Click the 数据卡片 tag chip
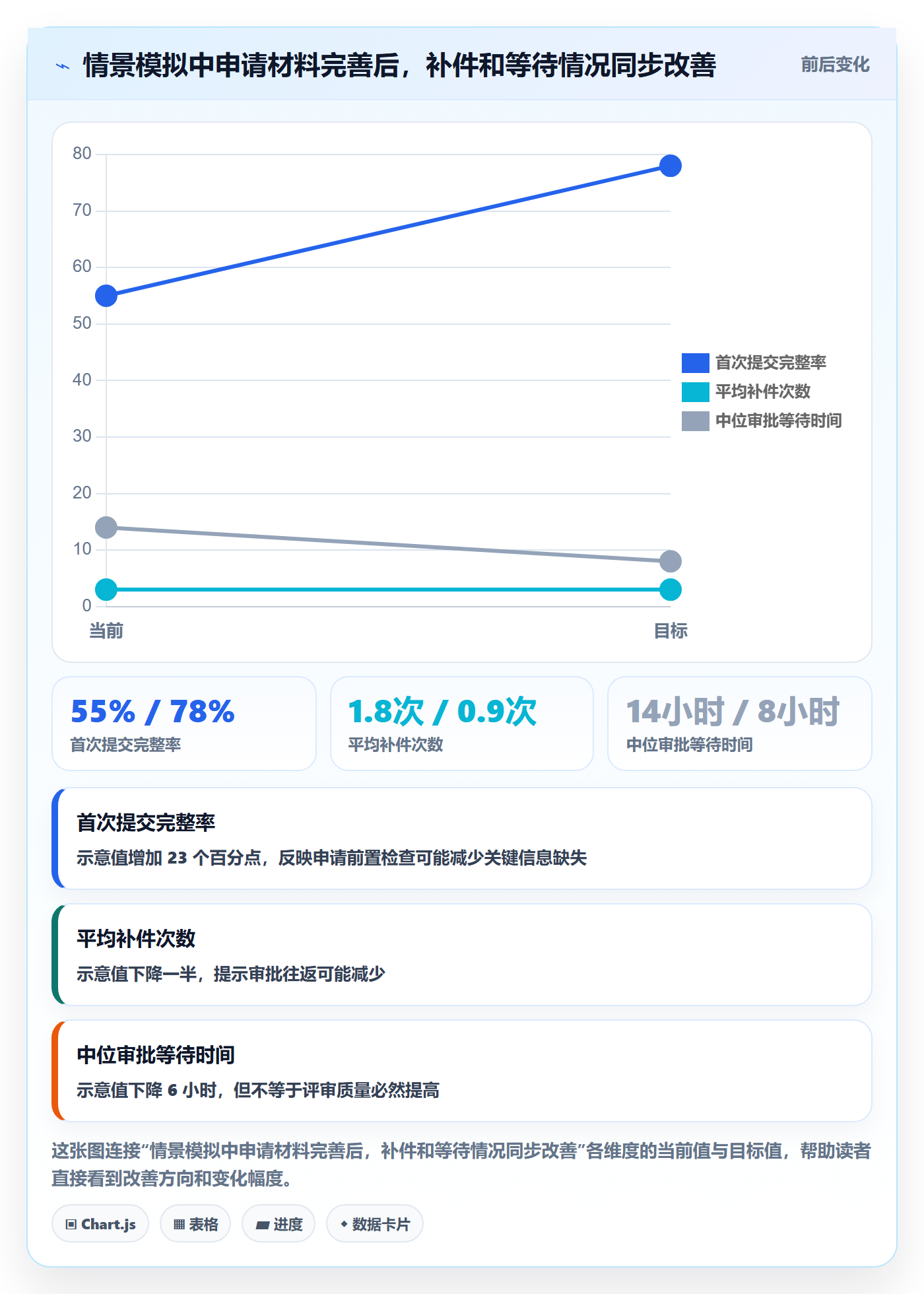Viewport: 924px width, 1294px height. click(x=375, y=1224)
